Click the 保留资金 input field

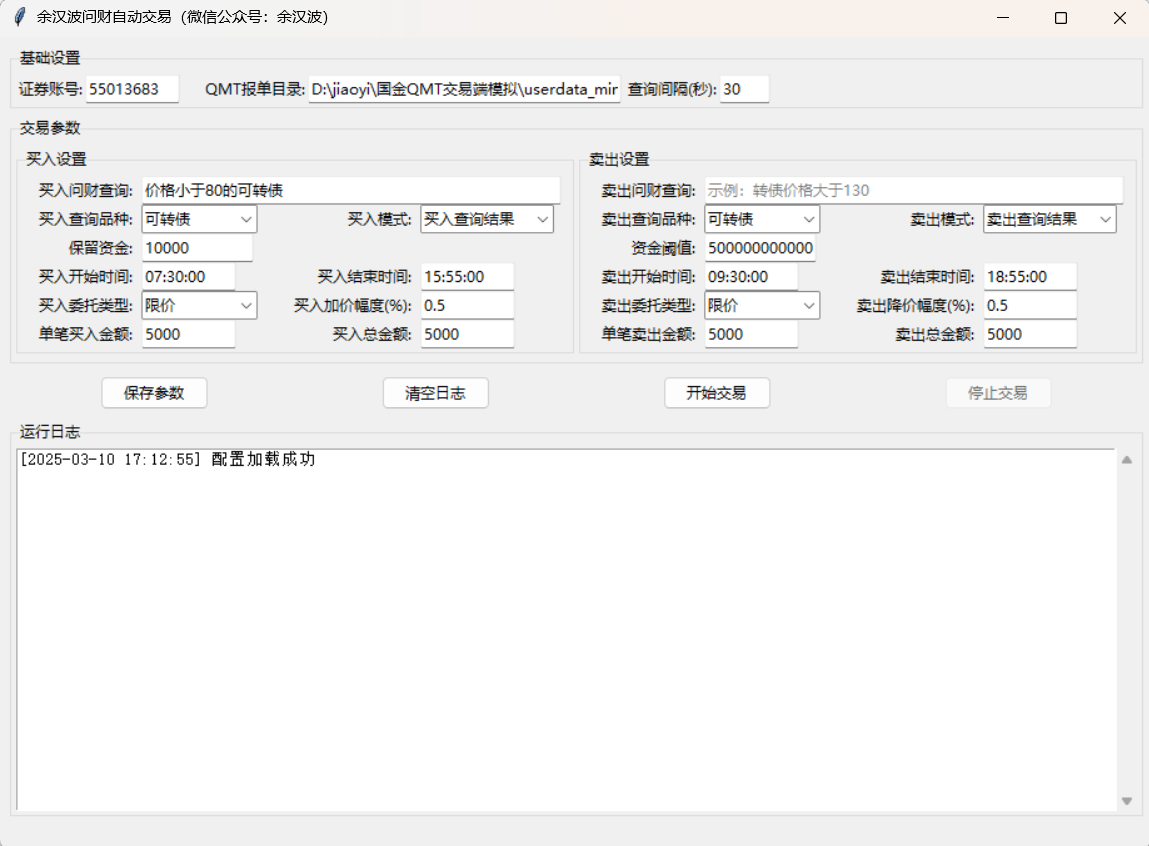(x=197, y=248)
